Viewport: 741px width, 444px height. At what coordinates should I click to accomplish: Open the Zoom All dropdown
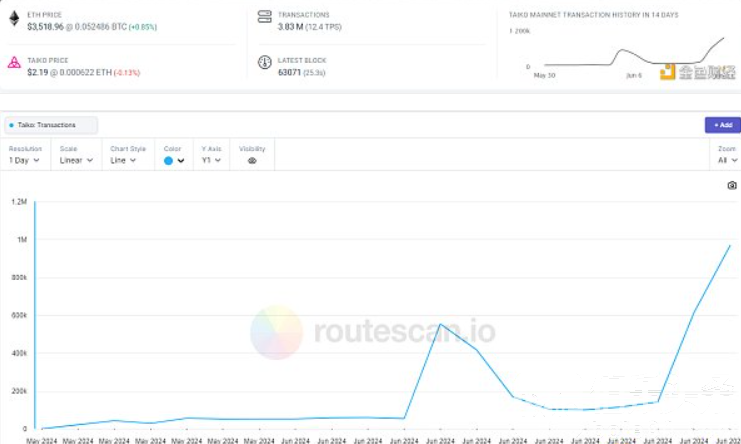coord(727,160)
